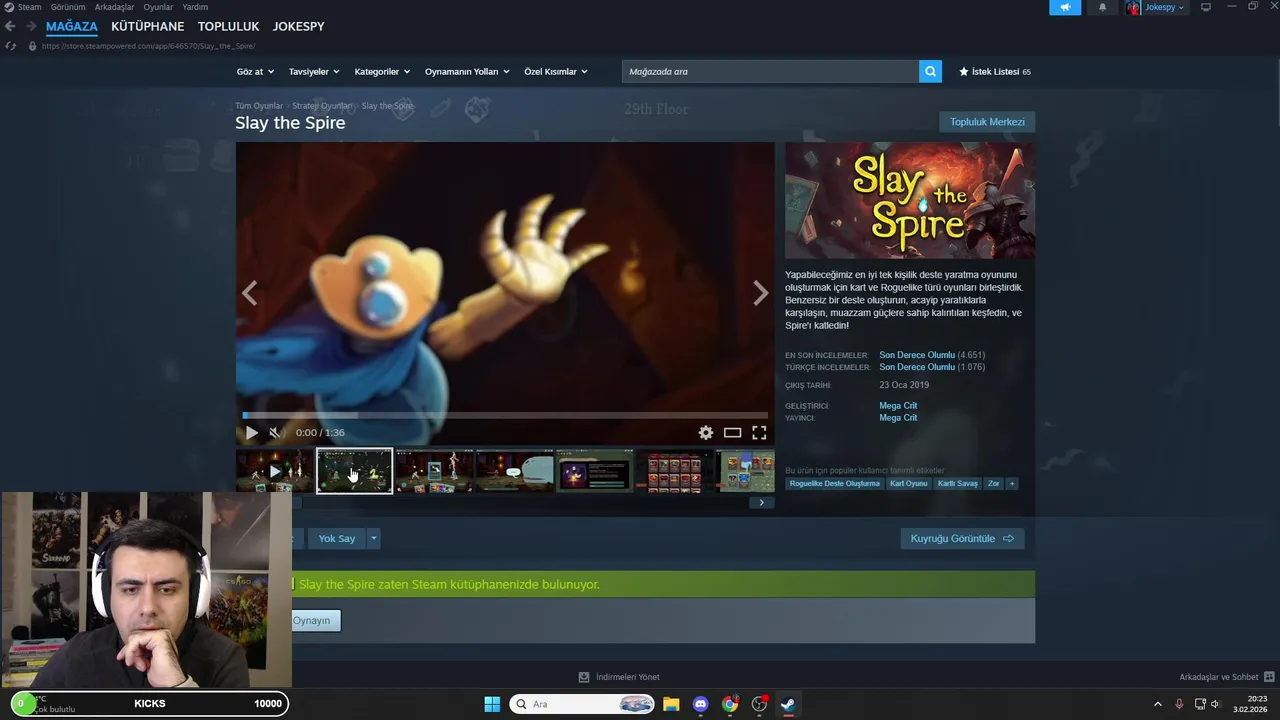This screenshot has height=720, width=1280.
Task: Switch to Big Picture monitor icon
Action: tap(1206, 7)
